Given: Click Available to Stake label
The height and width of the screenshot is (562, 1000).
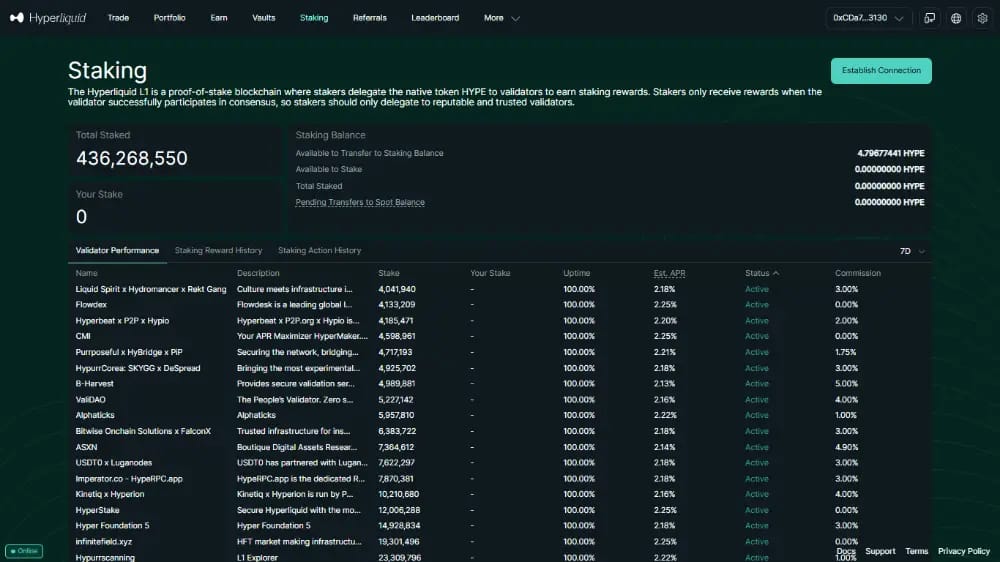Looking at the screenshot, I should [x=328, y=170].
